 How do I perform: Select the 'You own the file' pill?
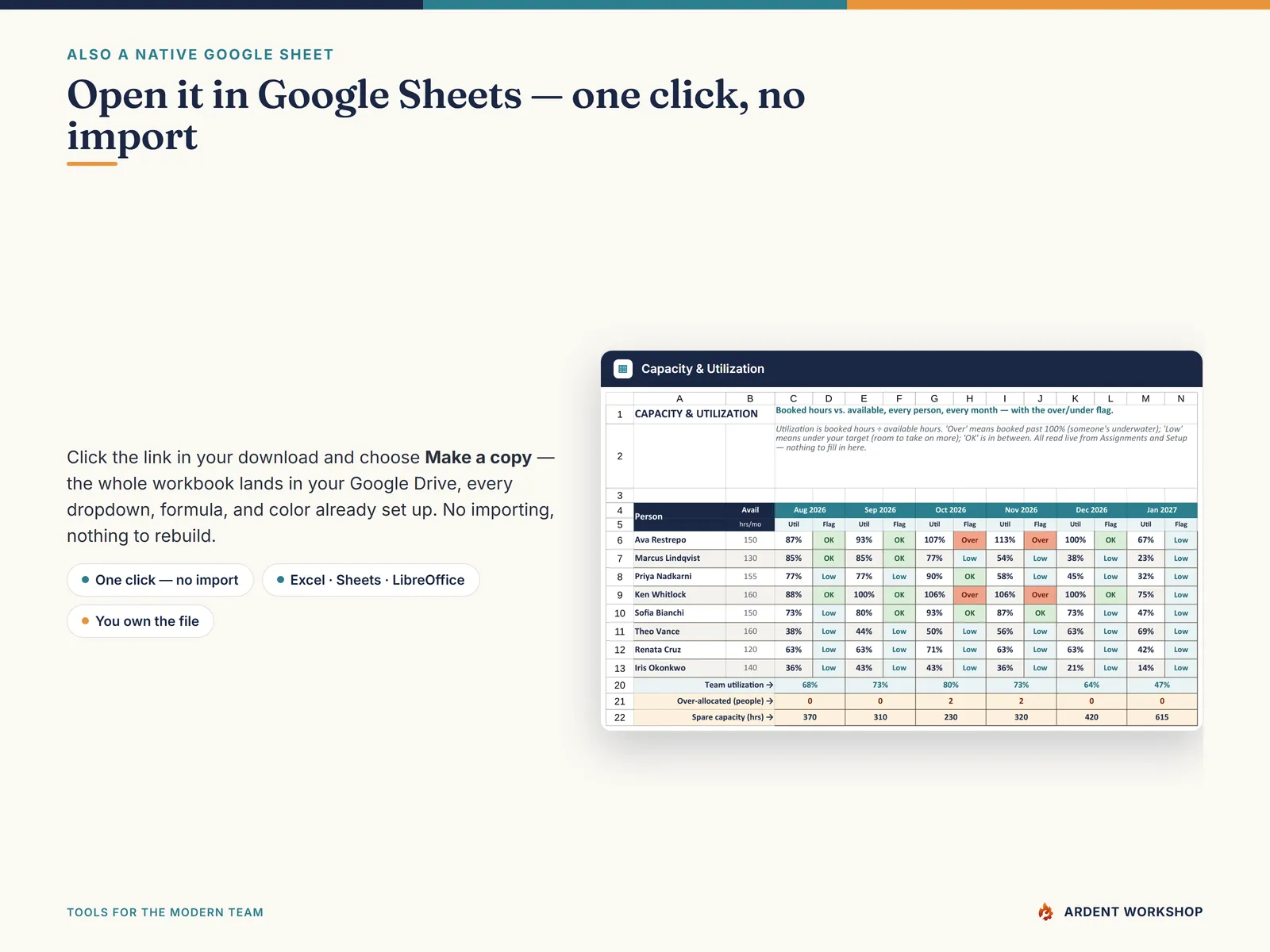(140, 621)
